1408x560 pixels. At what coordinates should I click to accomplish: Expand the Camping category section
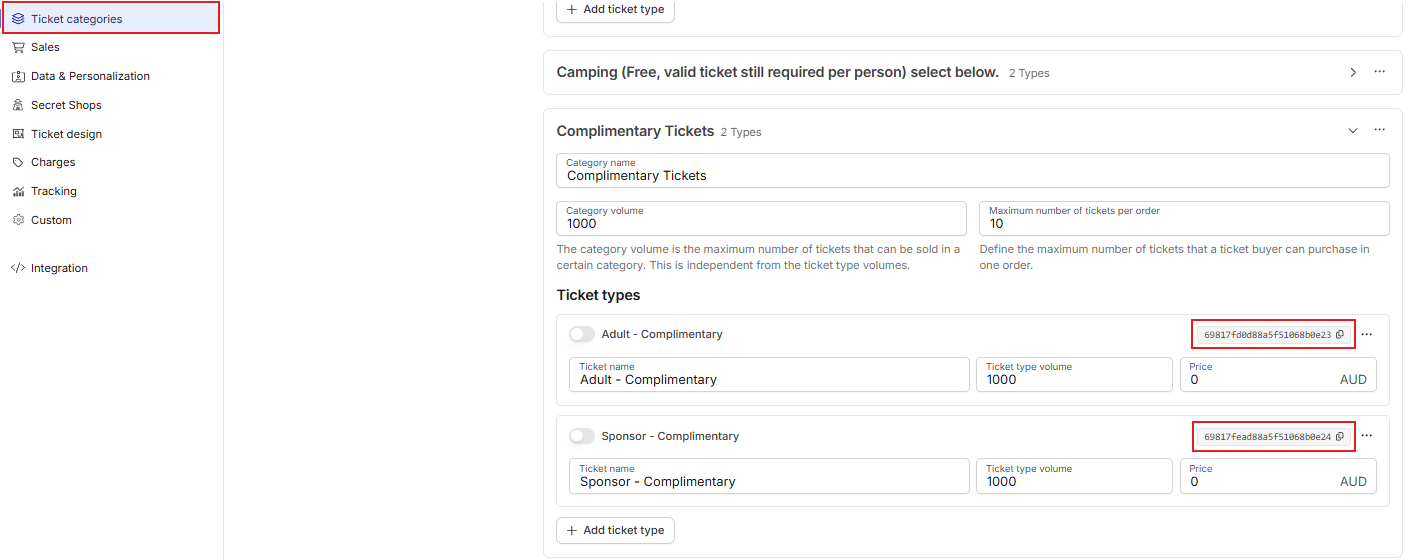click(x=1353, y=72)
